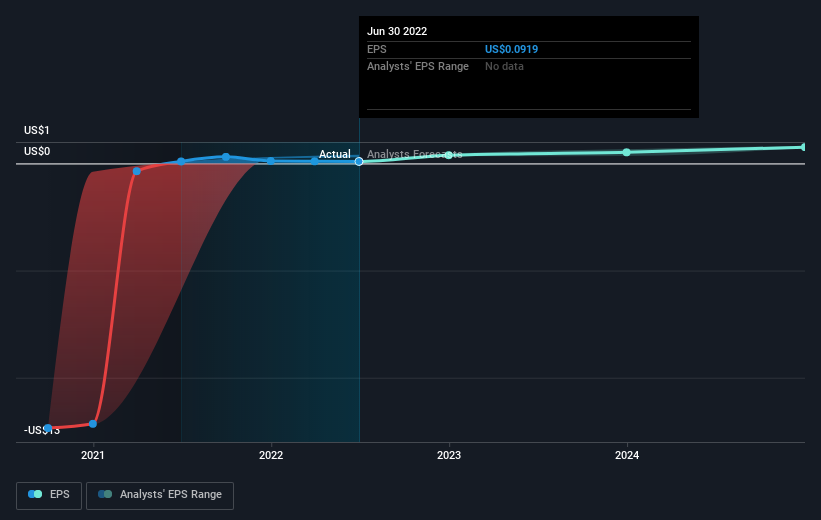The height and width of the screenshot is (520, 821).
Task: Click the EPS data point above 2021
Action: (93, 424)
